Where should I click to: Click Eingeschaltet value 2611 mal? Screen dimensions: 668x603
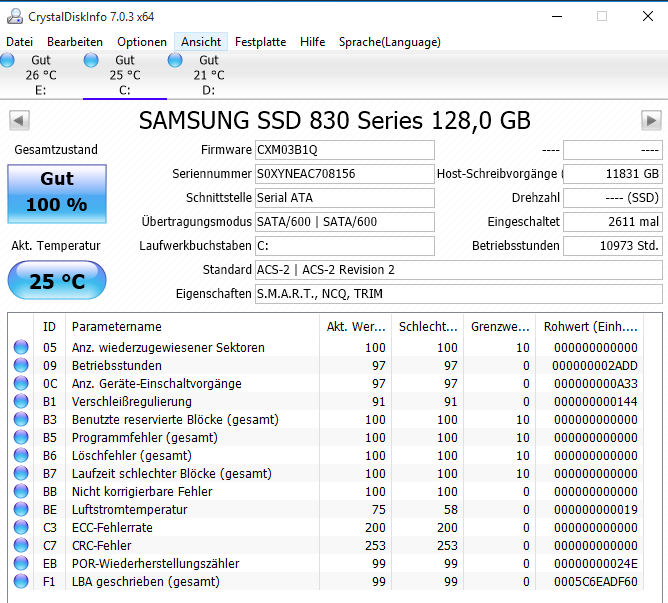tap(613, 222)
